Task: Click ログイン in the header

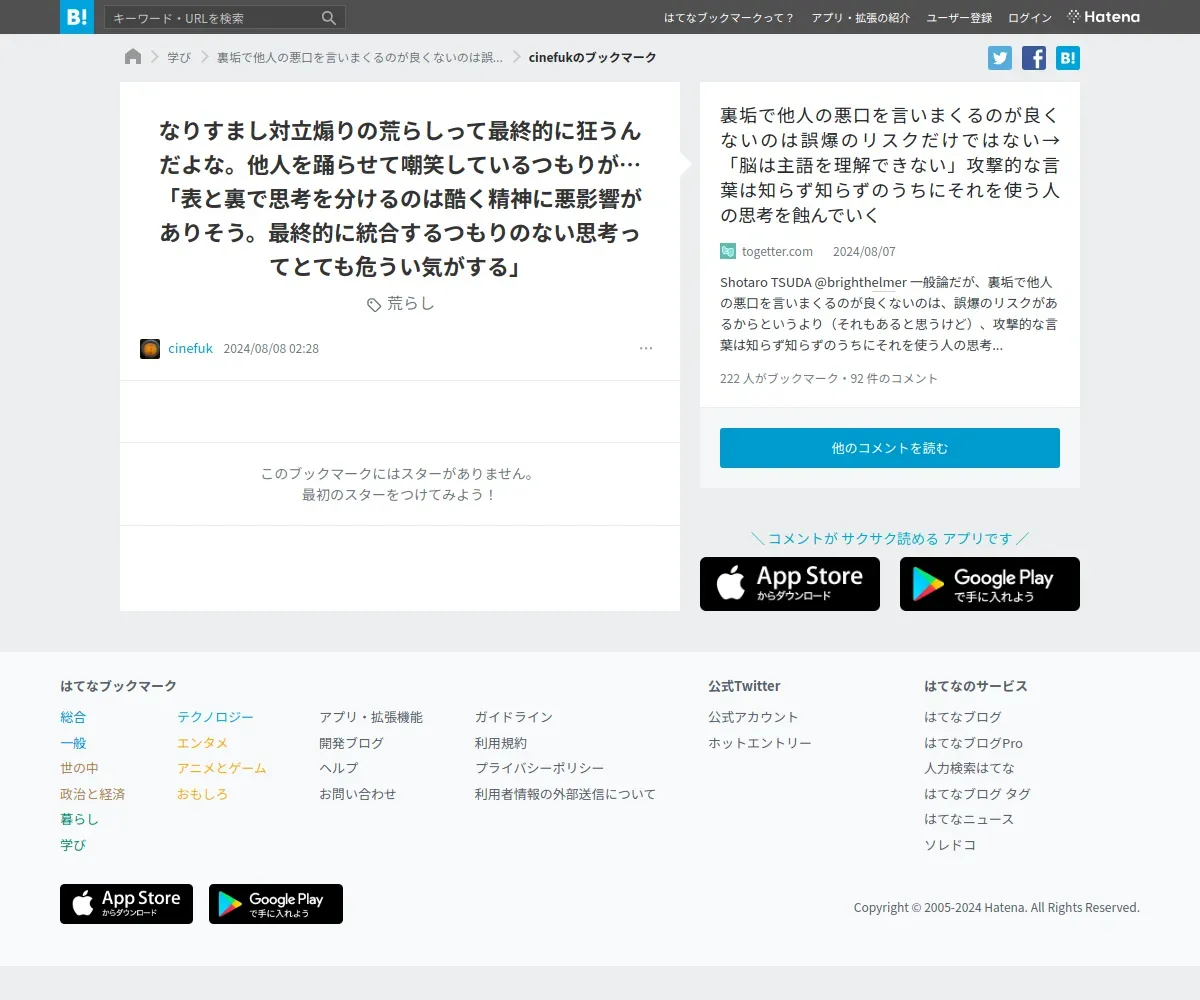Action: click(x=1030, y=18)
